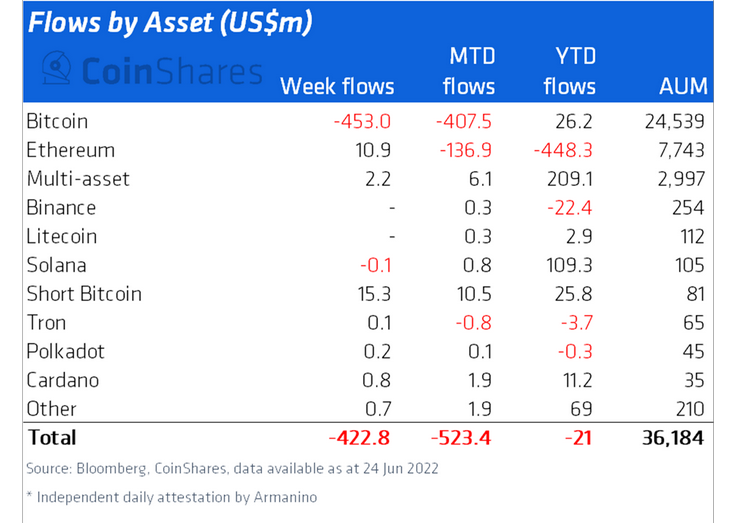This screenshot has height=523, width=738.
Task: Click the Tron row label
Action: pos(49,323)
